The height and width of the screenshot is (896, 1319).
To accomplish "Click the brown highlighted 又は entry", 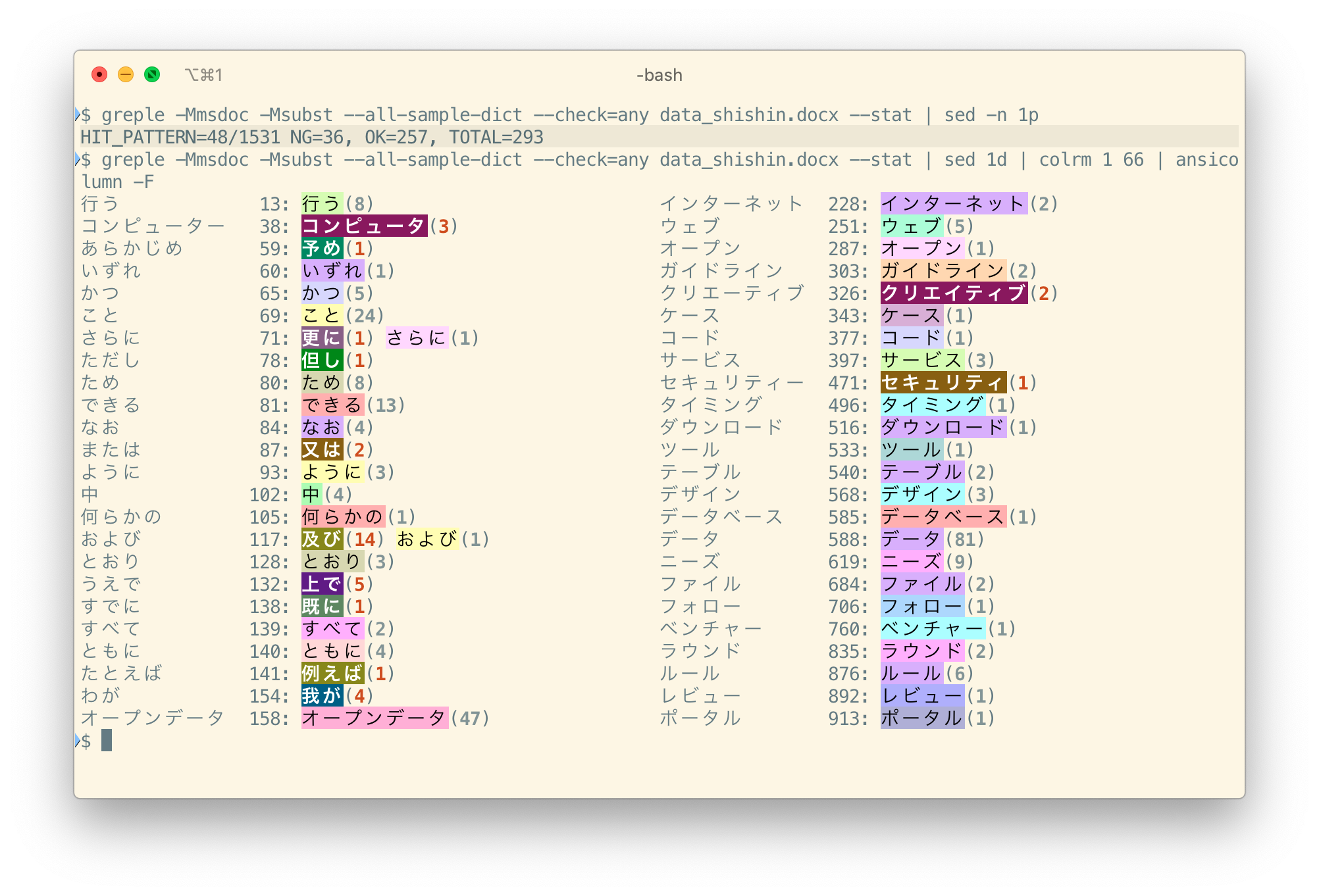I will point(322,450).
